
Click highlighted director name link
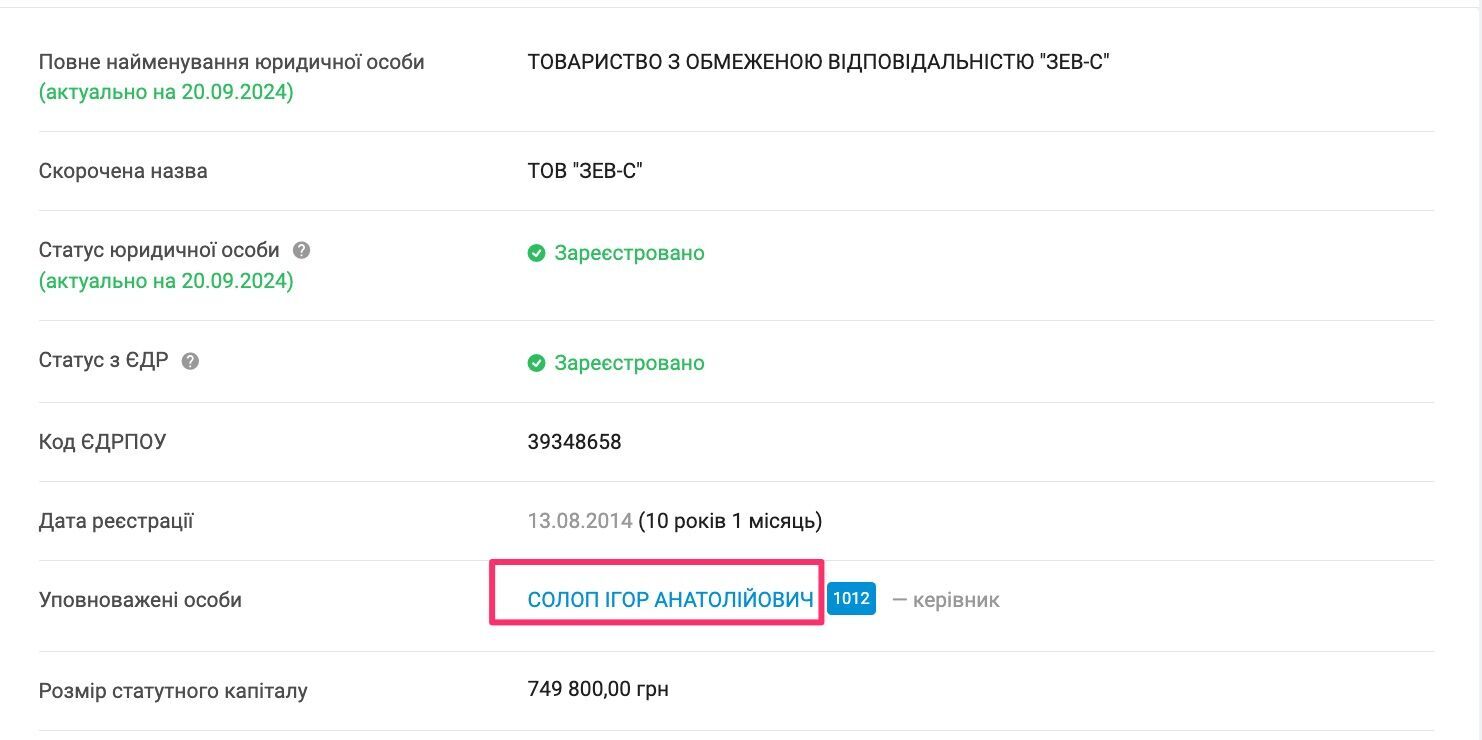(671, 598)
